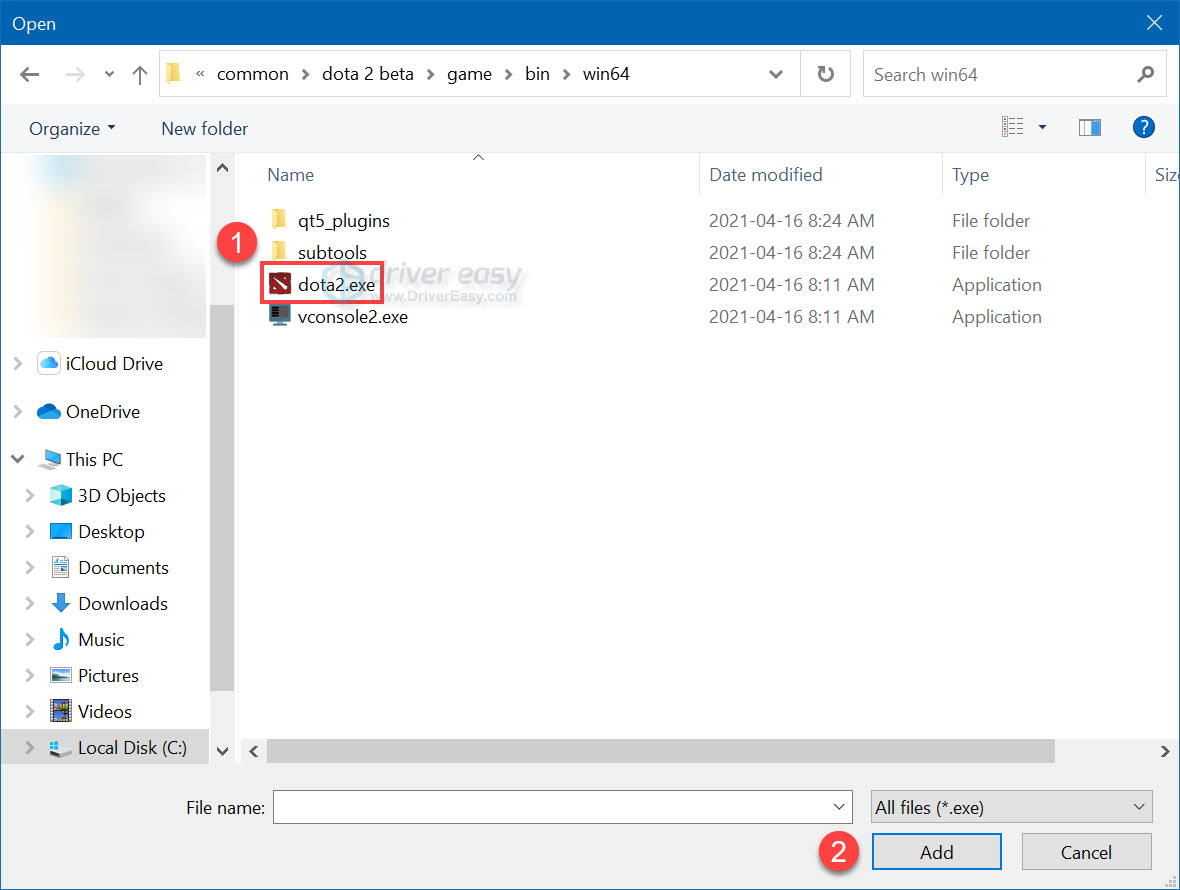The width and height of the screenshot is (1180, 890).
Task: Open the Organize menu
Action: coord(72,129)
